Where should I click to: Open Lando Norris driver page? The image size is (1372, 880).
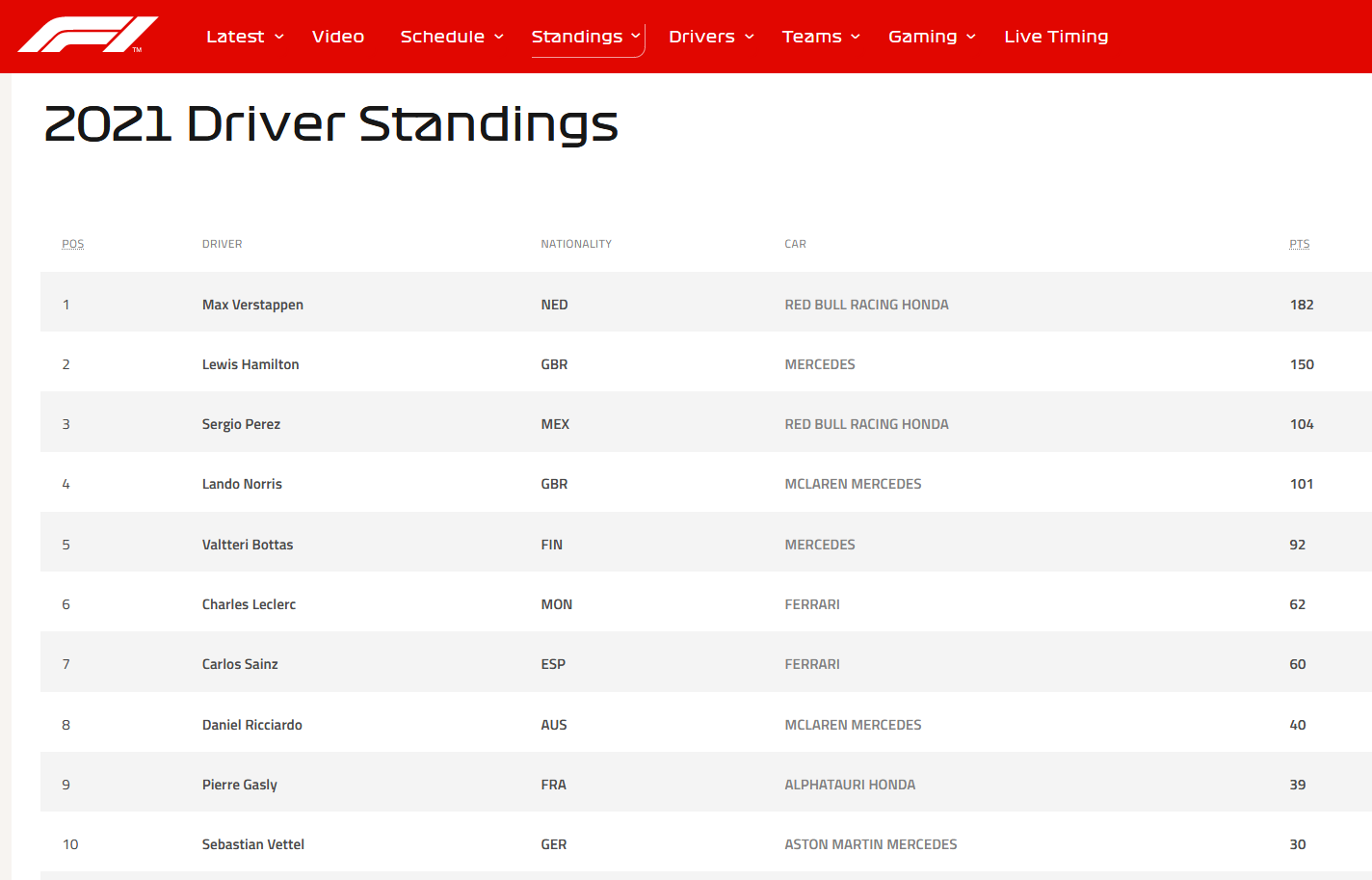(x=242, y=484)
